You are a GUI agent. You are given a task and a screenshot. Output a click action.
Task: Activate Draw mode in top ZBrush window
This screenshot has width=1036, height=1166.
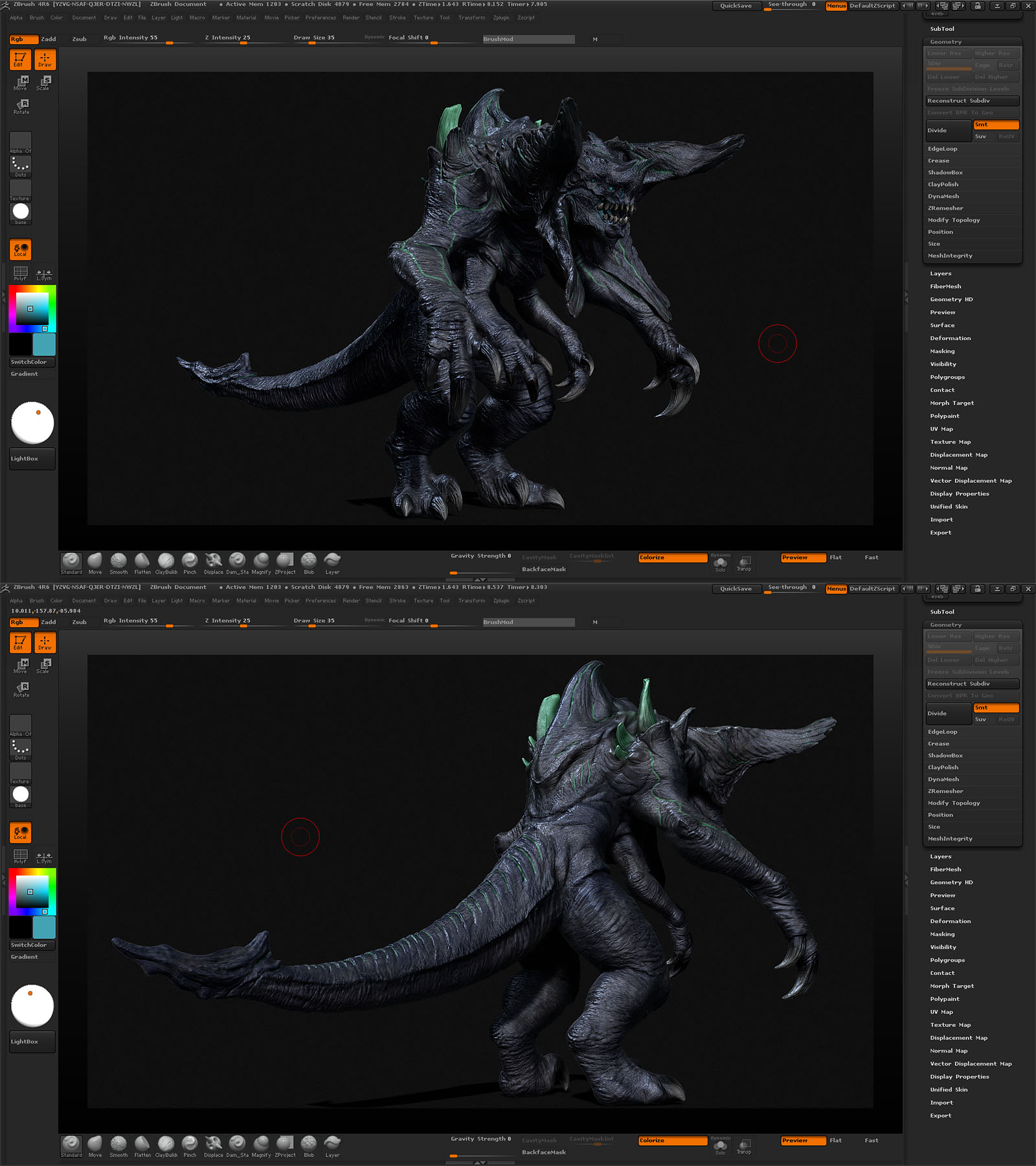(x=45, y=60)
